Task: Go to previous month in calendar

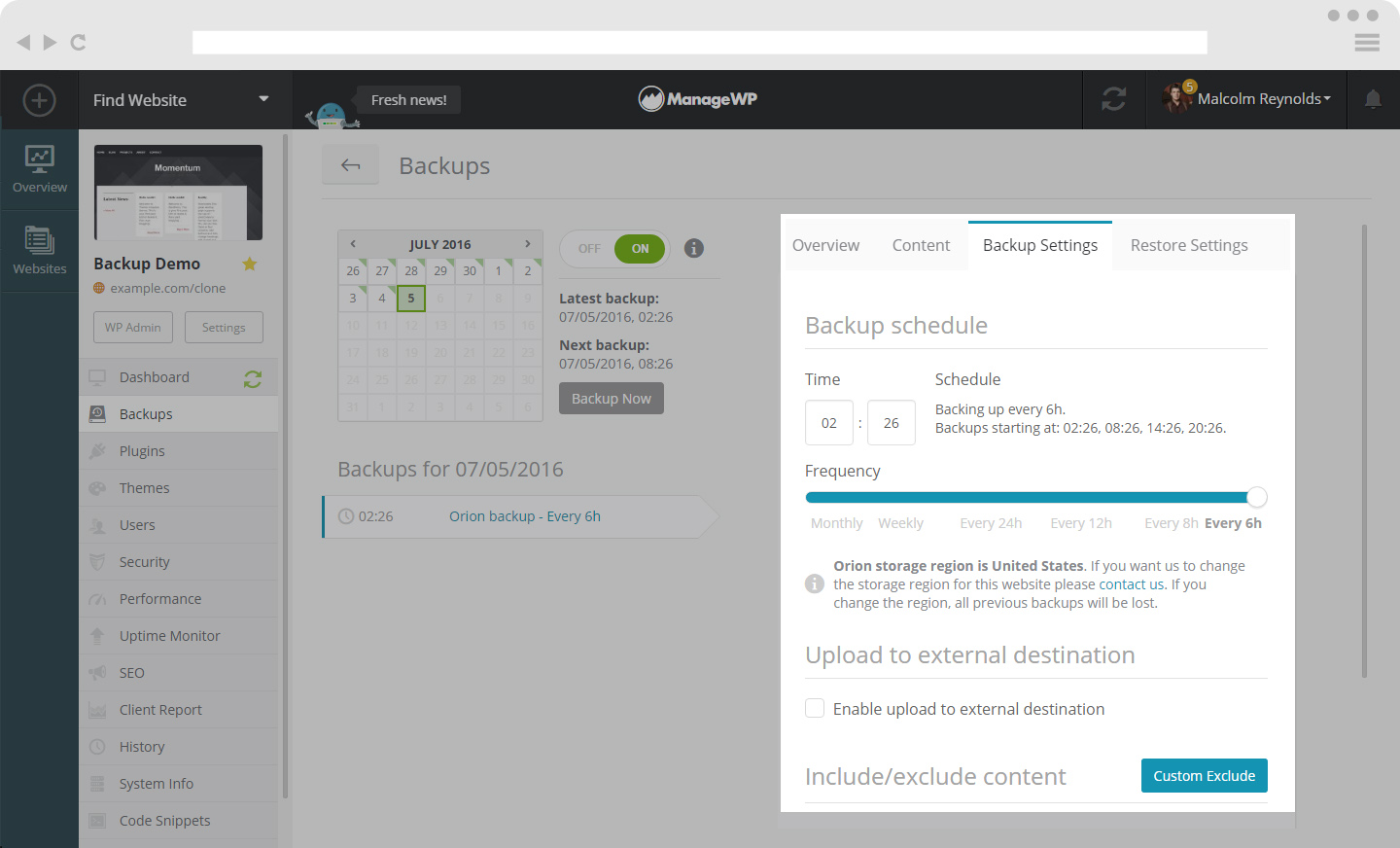Action: (x=353, y=244)
